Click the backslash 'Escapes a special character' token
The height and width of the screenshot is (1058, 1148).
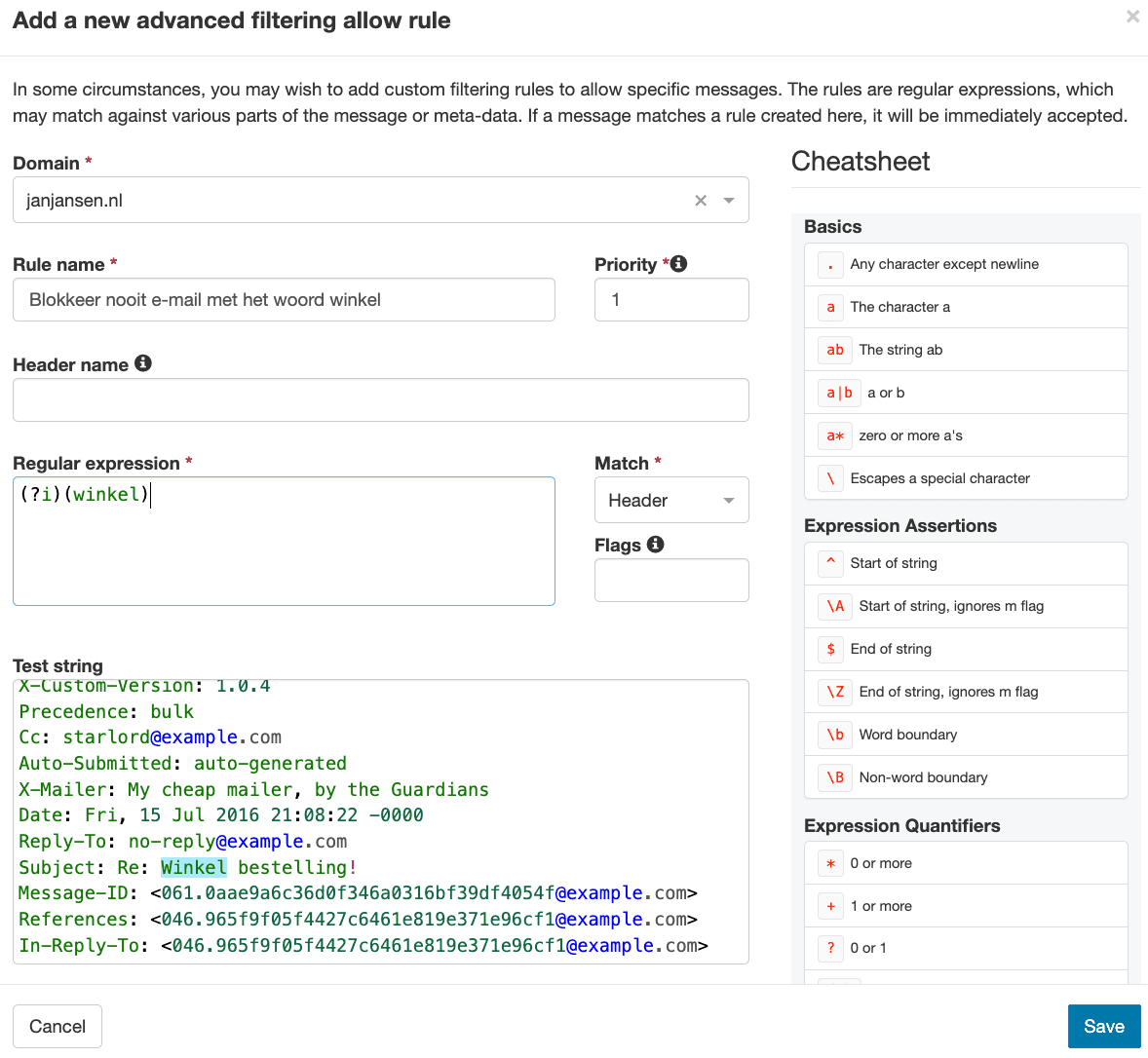830,478
